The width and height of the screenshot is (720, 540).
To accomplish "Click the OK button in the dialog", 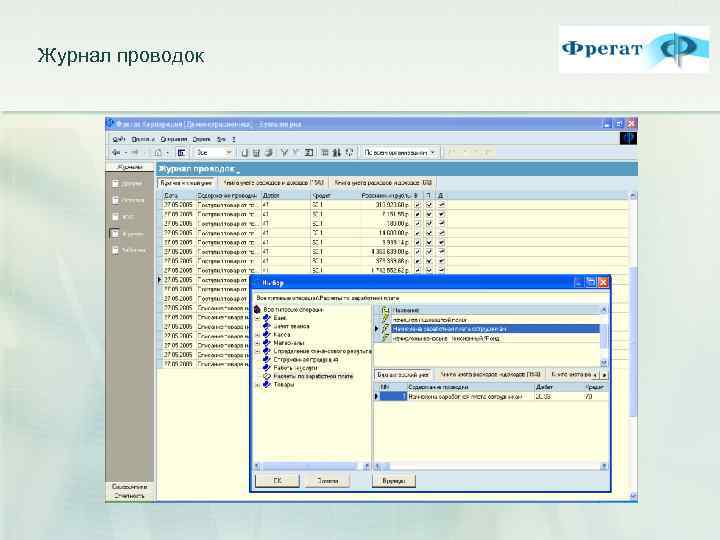I will pos(277,480).
